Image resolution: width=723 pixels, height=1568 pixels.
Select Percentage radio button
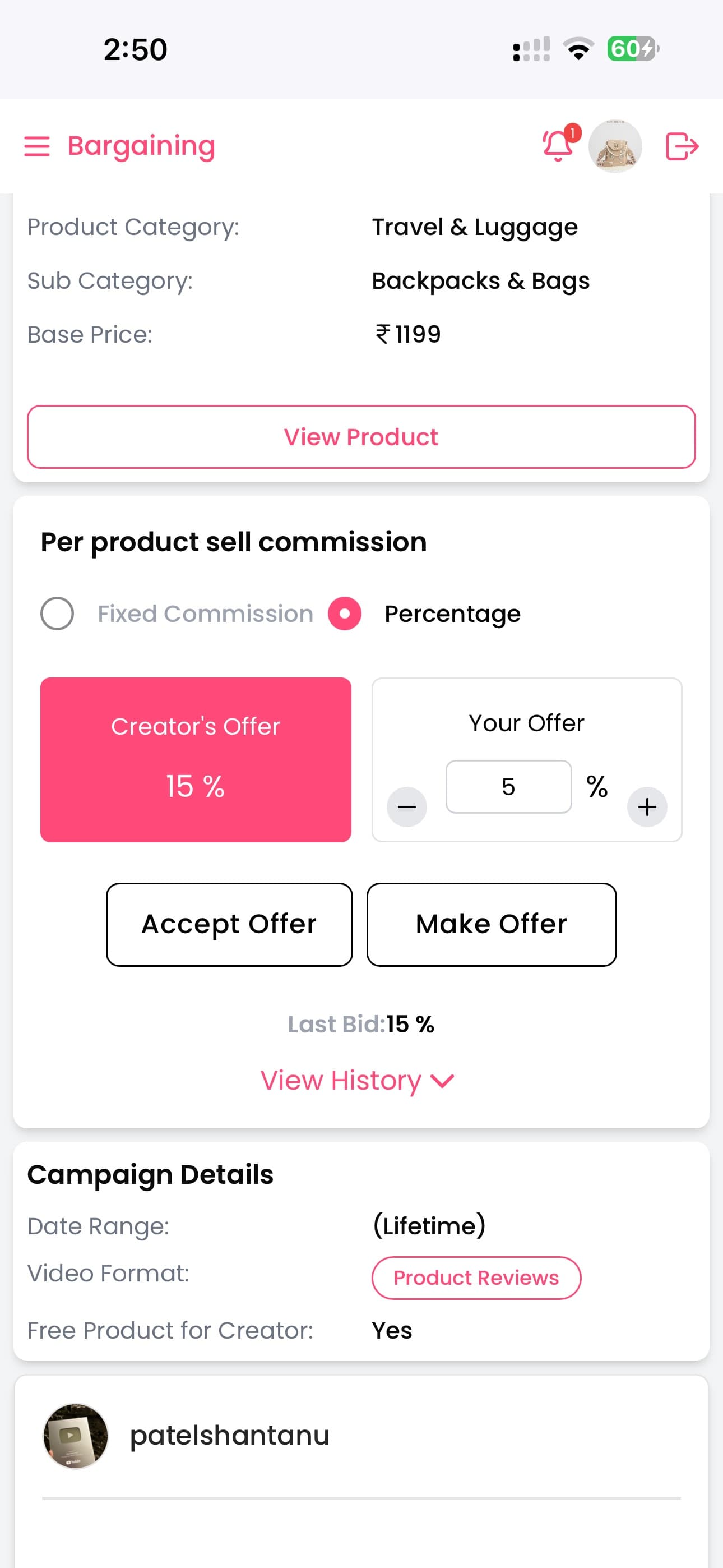click(345, 614)
